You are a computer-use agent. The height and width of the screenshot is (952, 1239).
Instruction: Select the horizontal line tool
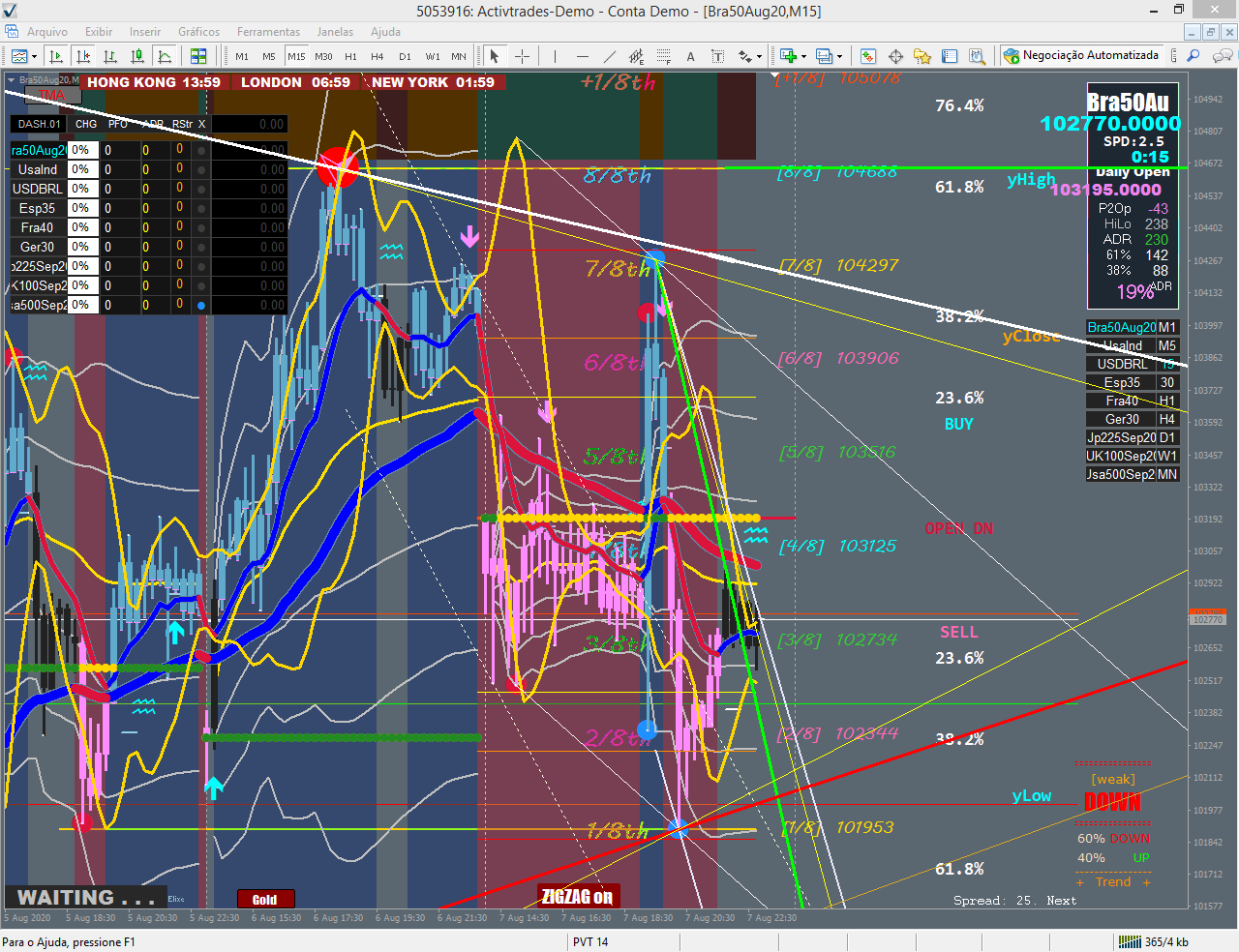tap(582, 56)
